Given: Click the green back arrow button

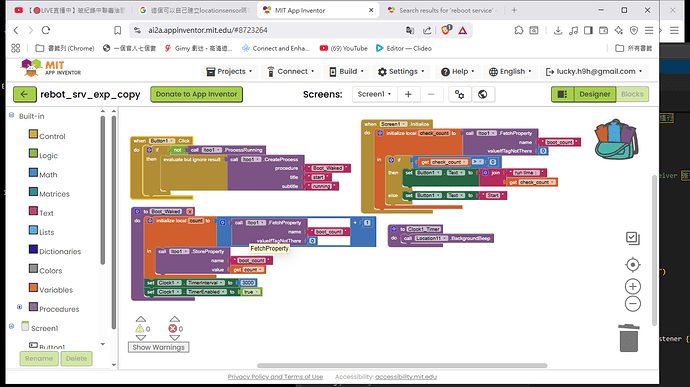Looking at the screenshot, I should click(x=24, y=94).
